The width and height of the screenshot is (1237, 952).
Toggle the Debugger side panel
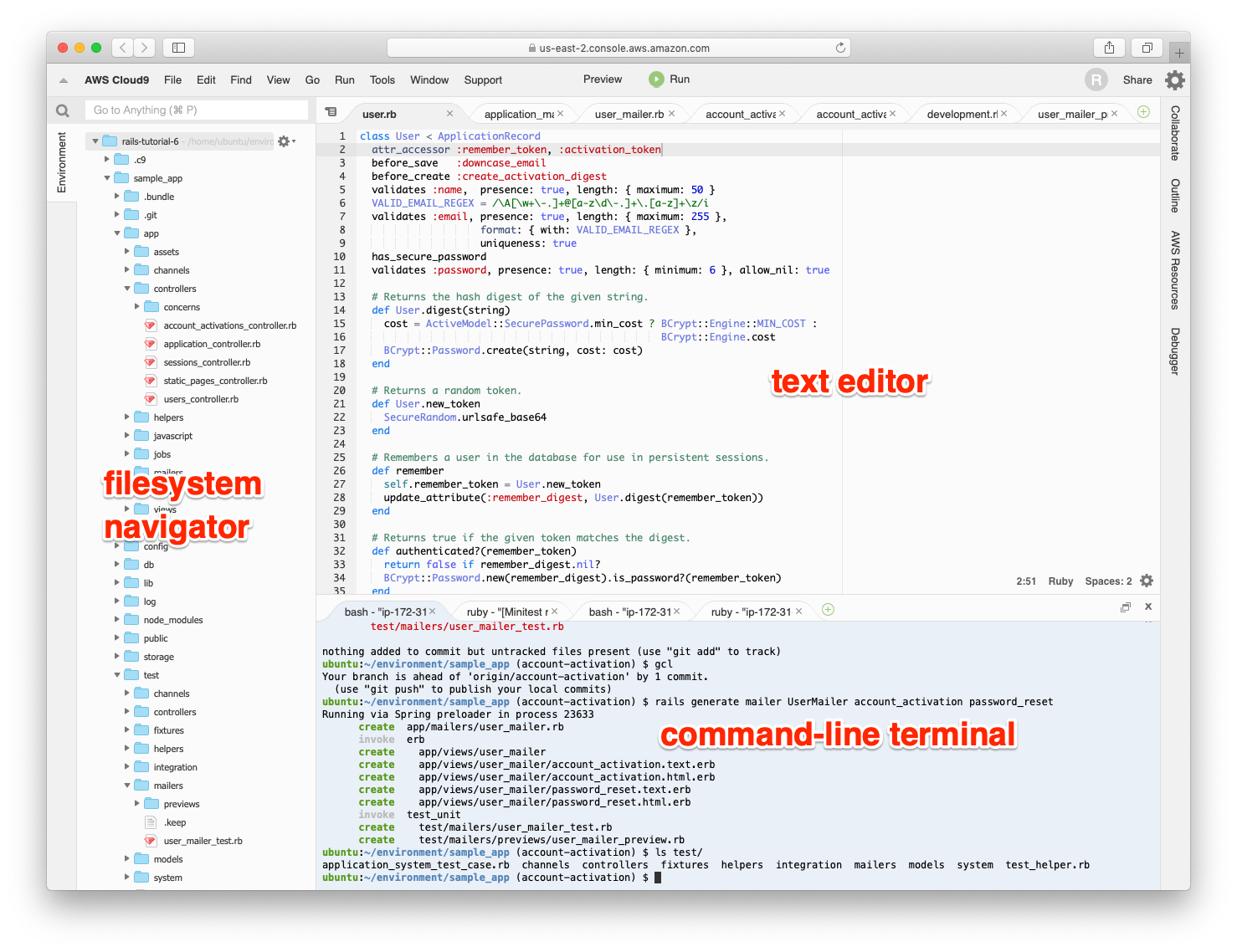tap(1175, 351)
